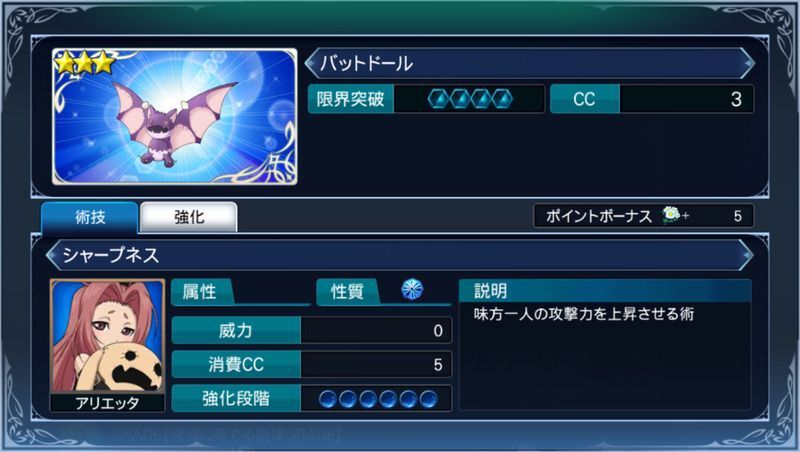The image size is (800, 452).
Task: Click left arrow of バットドール title bar
Action: (311, 64)
